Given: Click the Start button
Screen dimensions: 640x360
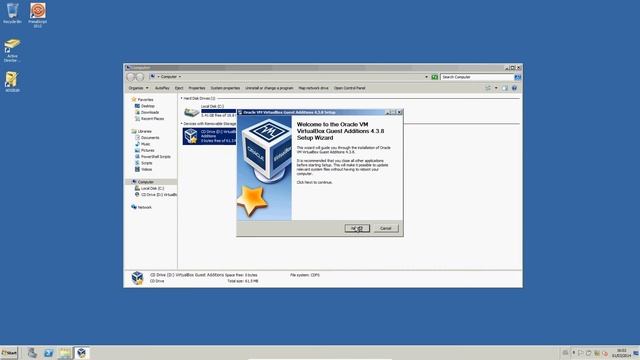Looking at the screenshot, I should 9,353.
